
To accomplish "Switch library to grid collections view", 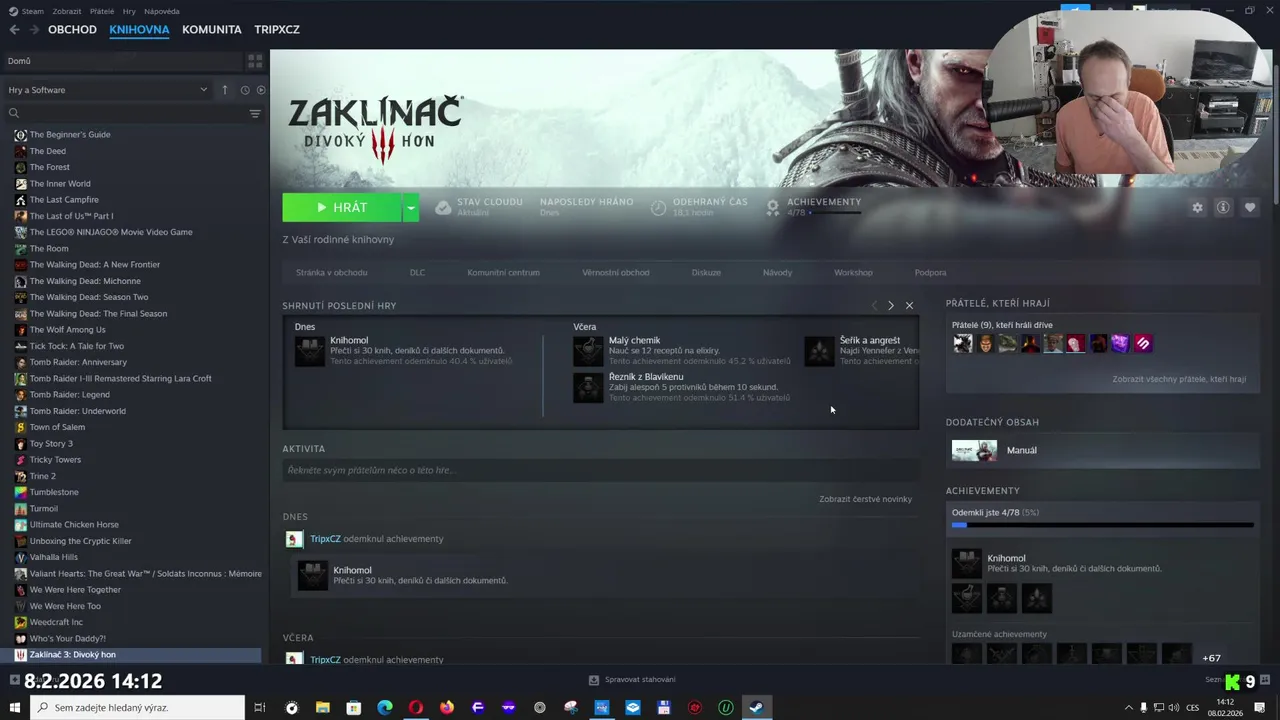I will click(x=255, y=61).
